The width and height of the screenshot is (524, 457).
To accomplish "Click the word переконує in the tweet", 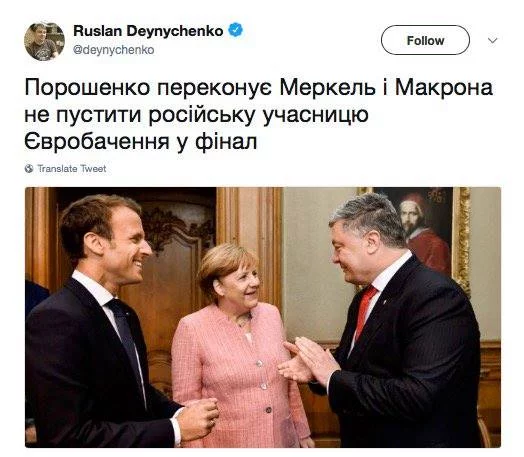I will coord(215,90).
